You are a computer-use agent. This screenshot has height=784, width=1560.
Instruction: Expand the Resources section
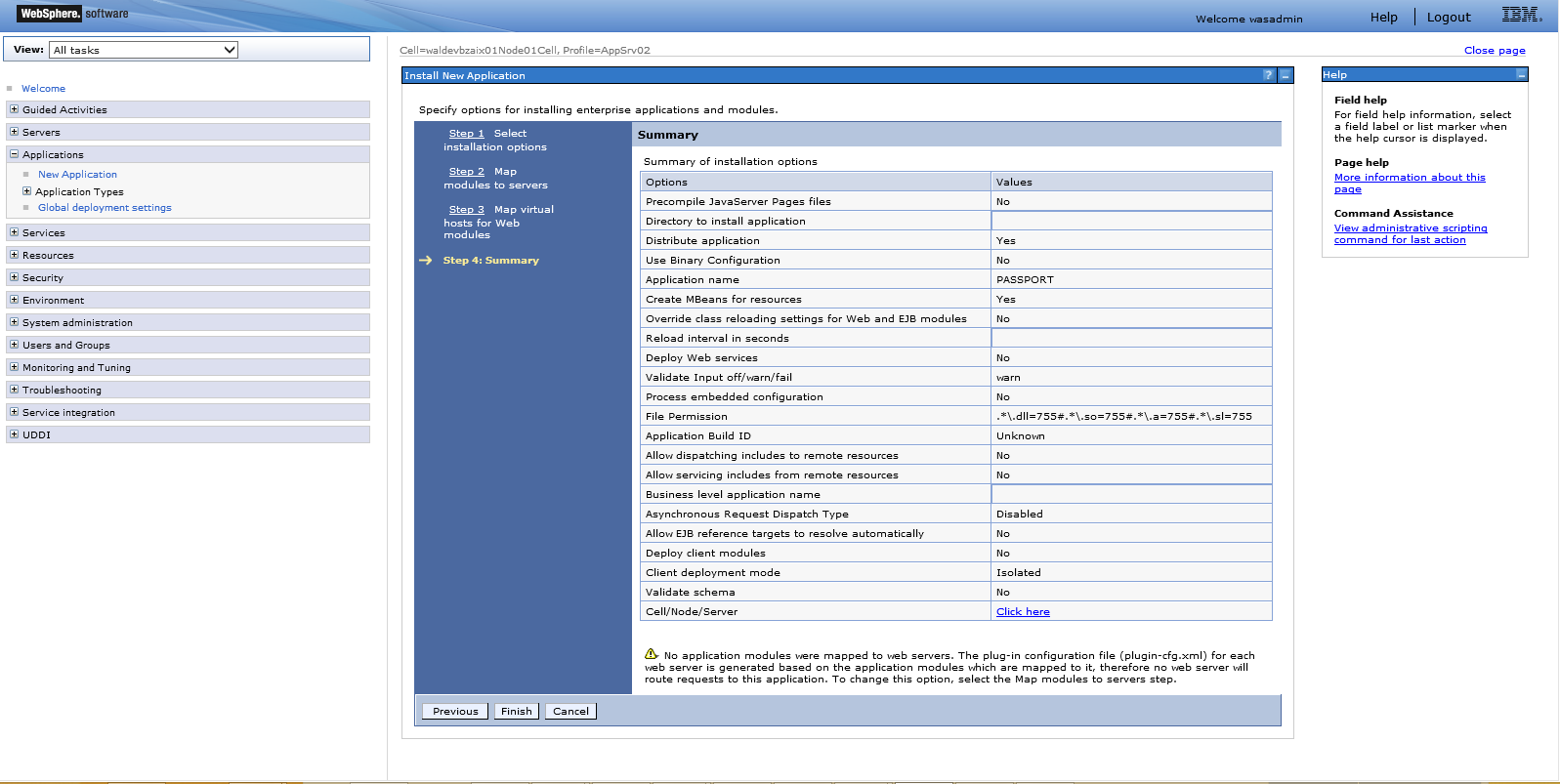pos(14,255)
